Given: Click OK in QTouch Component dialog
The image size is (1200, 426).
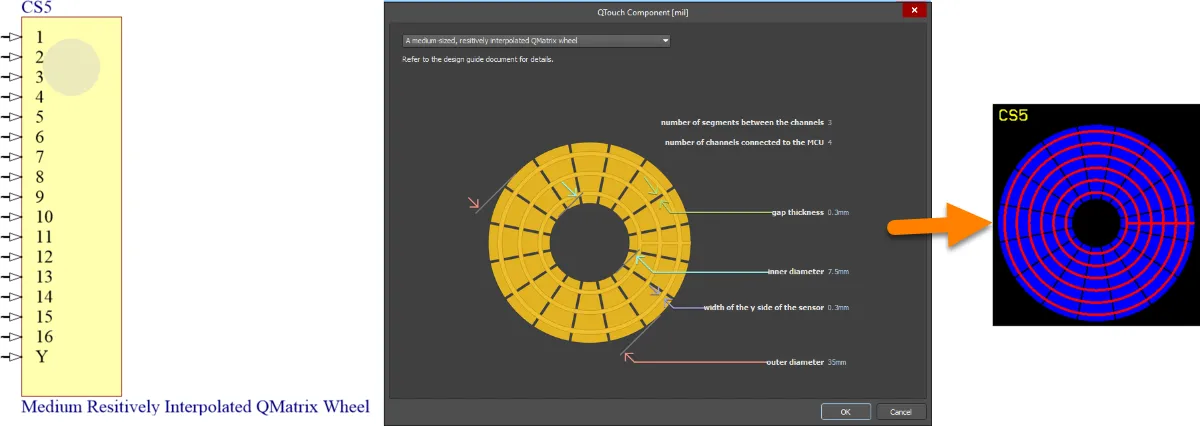Looking at the screenshot, I should (845, 411).
